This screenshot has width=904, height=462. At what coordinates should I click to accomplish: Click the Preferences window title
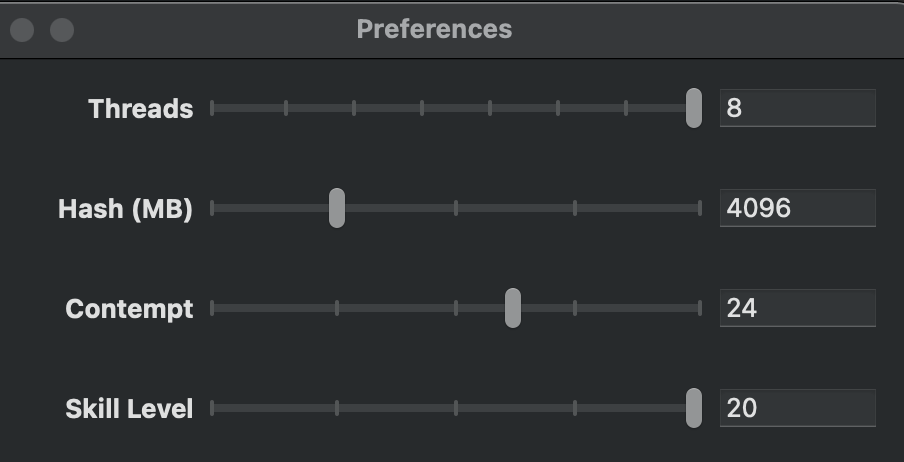(x=434, y=29)
